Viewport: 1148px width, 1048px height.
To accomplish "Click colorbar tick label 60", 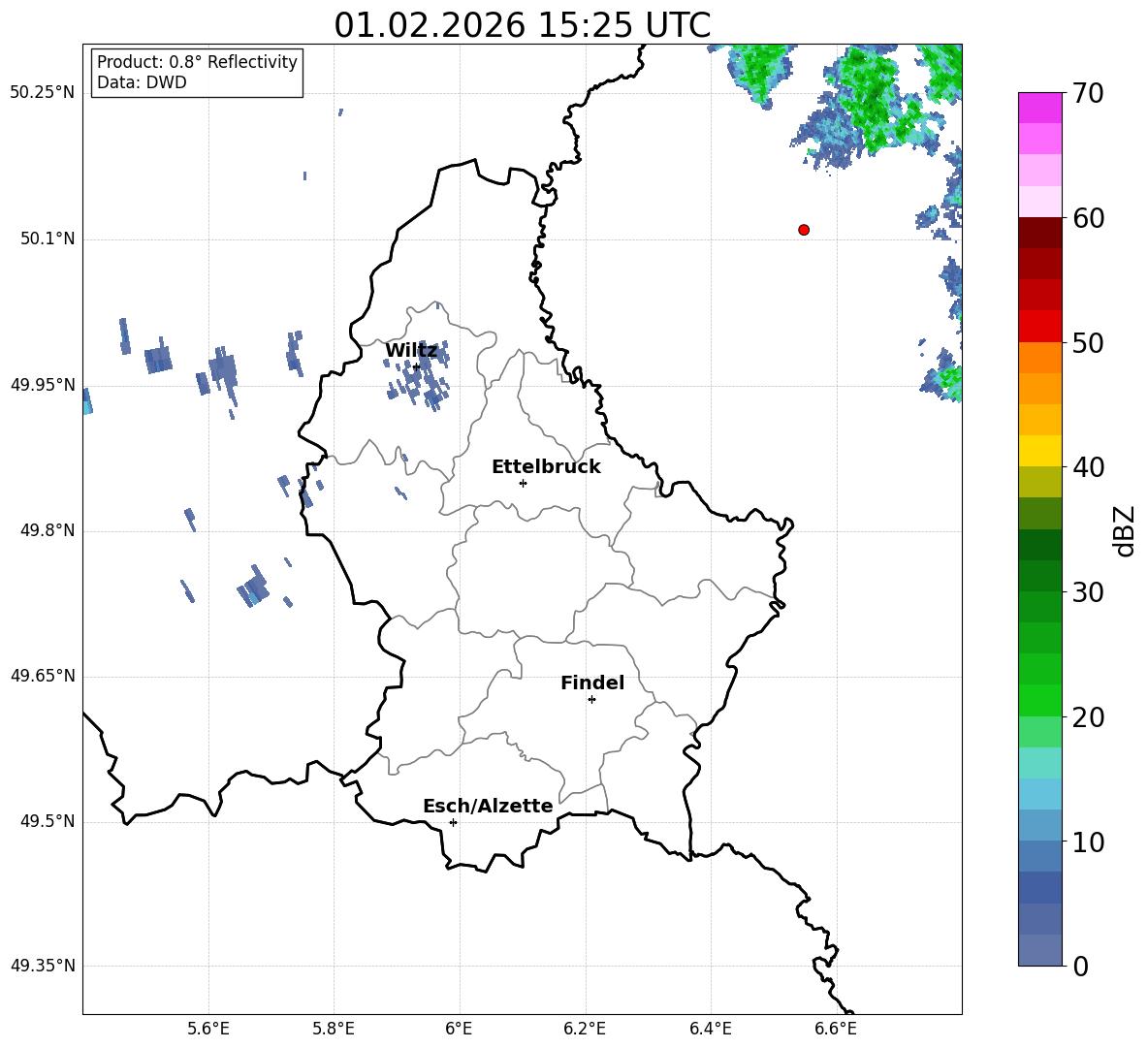I will [1088, 218].
